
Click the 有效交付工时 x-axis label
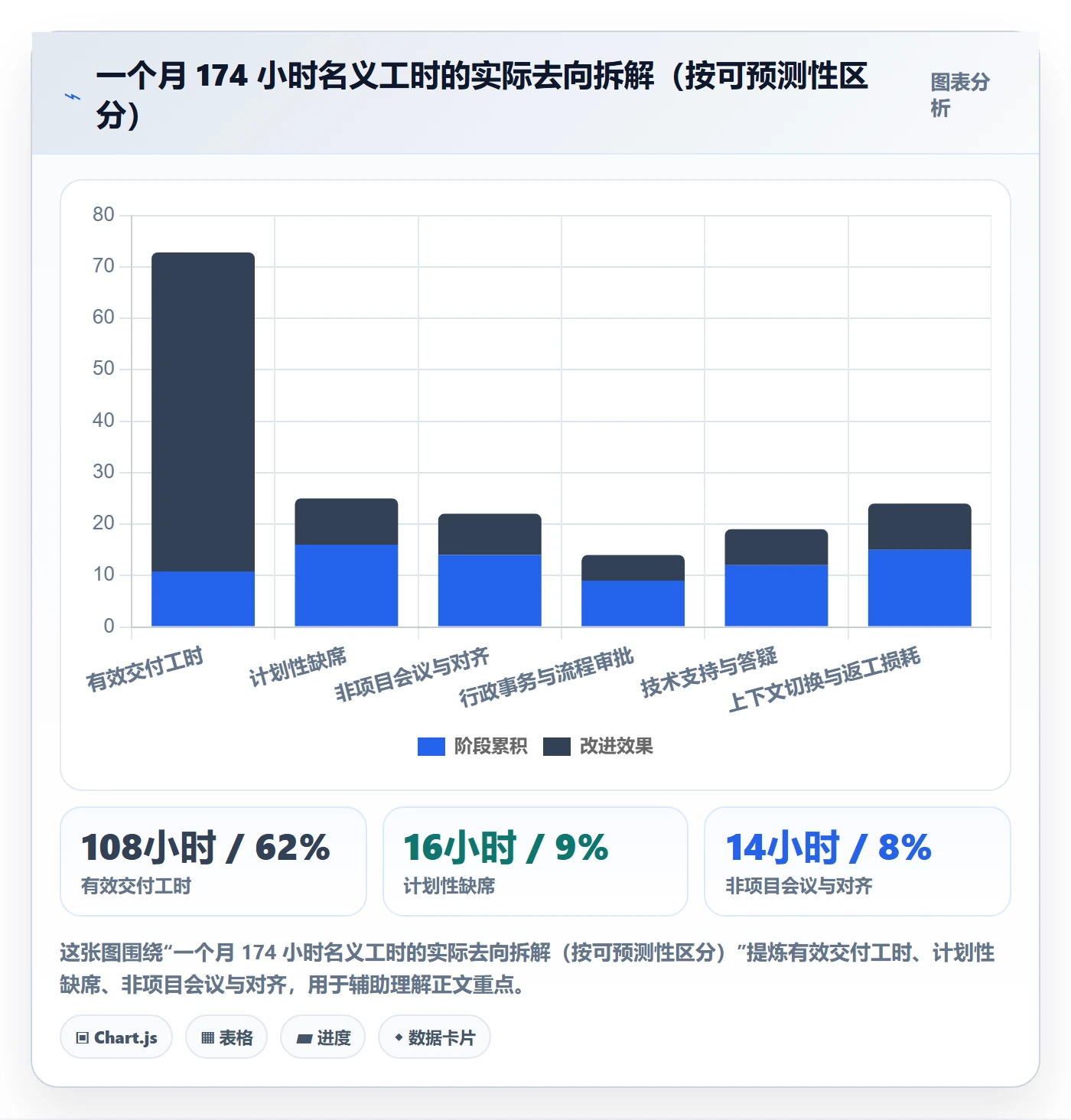click(x=145, y=669)
